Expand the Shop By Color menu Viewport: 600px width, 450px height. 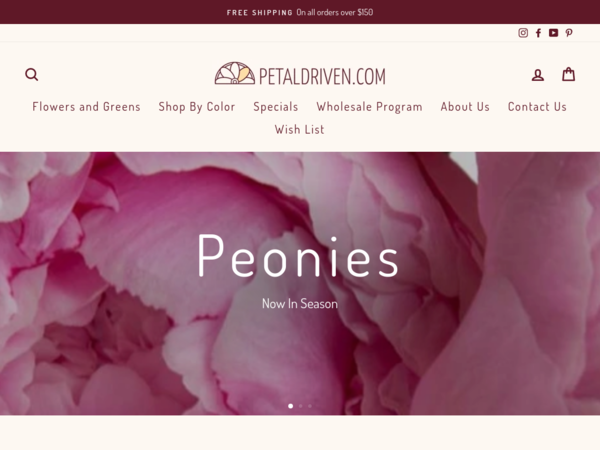coord(197,107)
